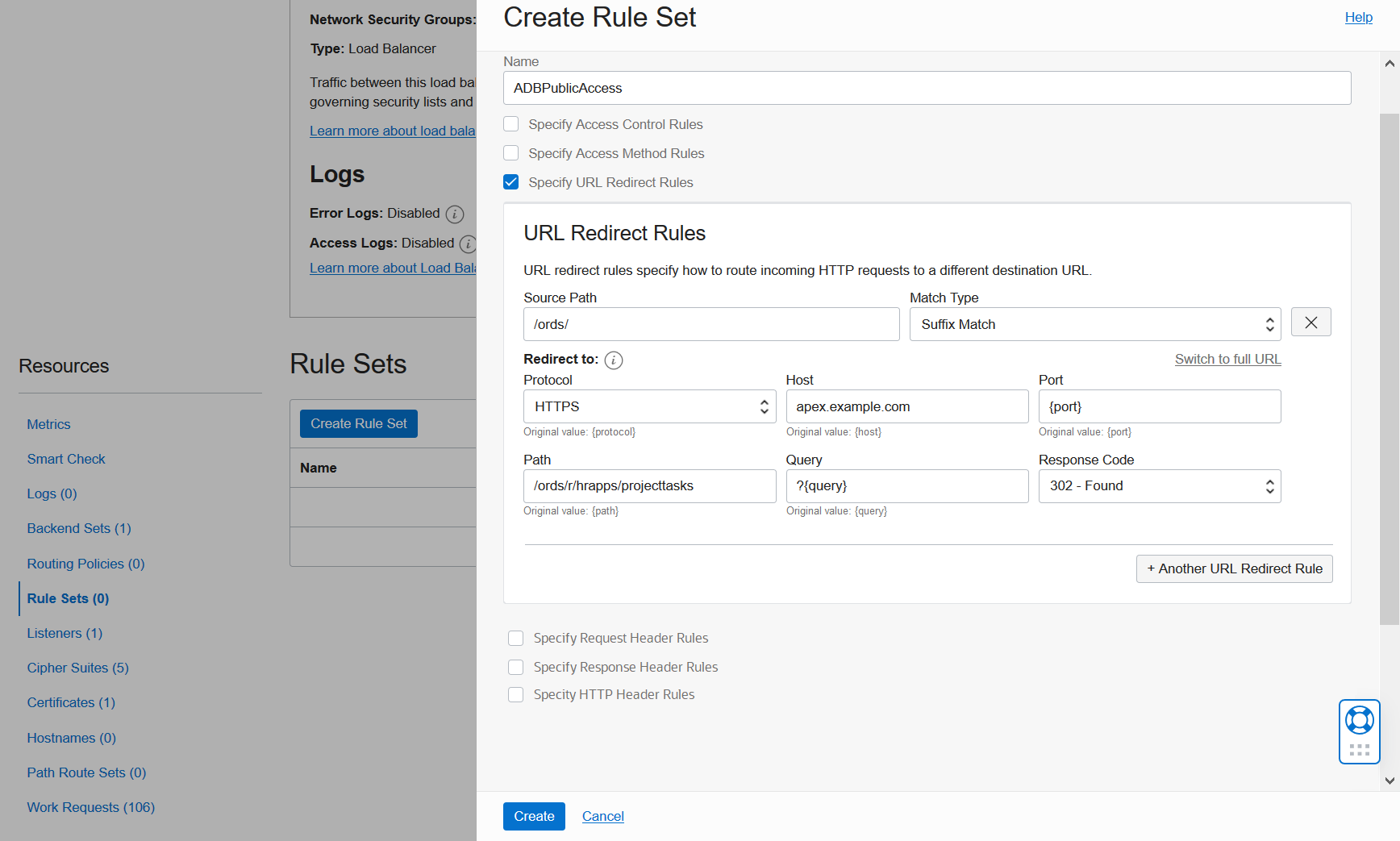The width and height of the screenshot is (1400, 841).
Task: Check Specify Response Header Rules
Action: click(516, 667)
